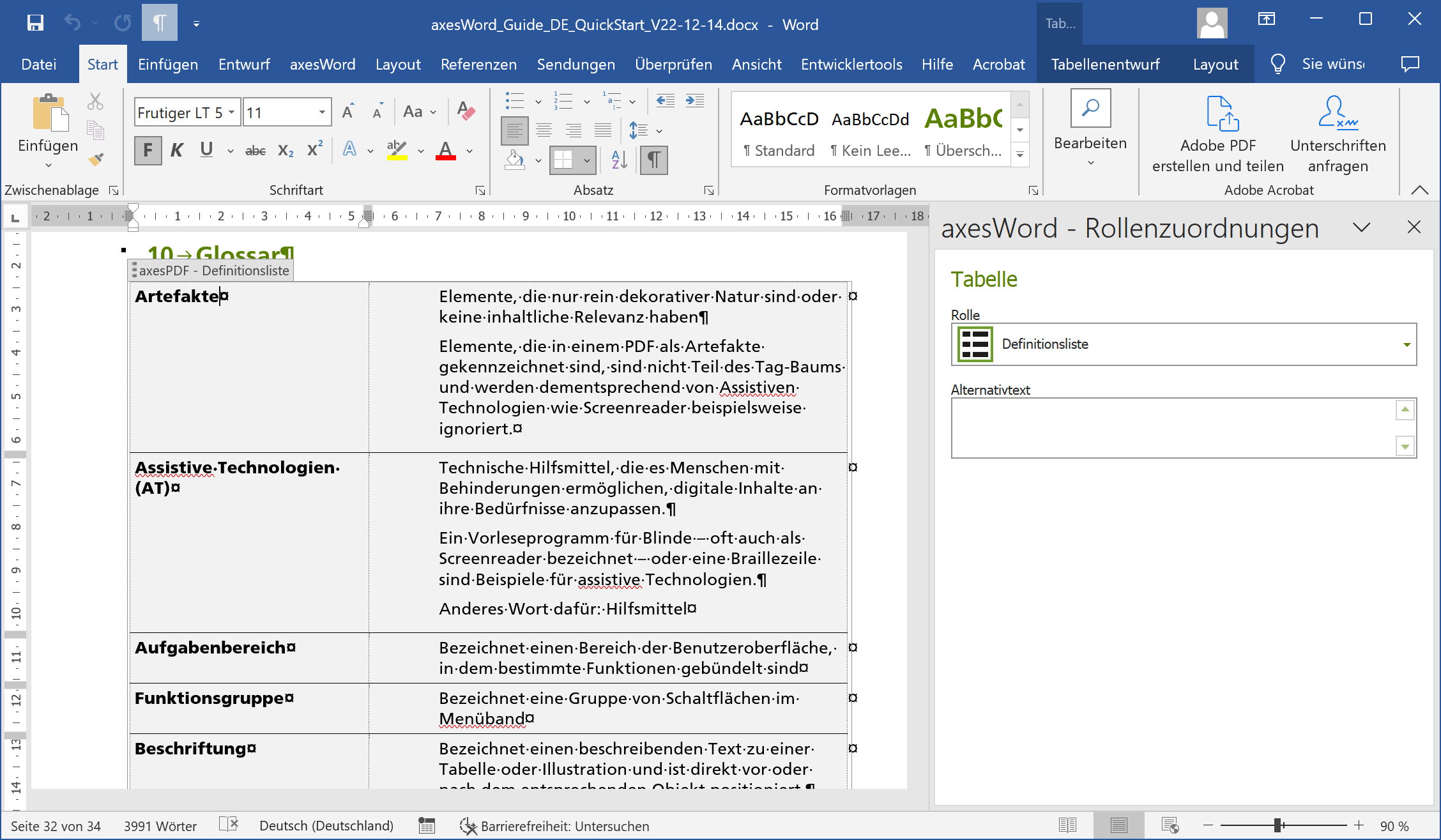Click the increase indent icon
Image resolution: width=1441 pixels, height=840 pixels.
click(x=694, y=101)
